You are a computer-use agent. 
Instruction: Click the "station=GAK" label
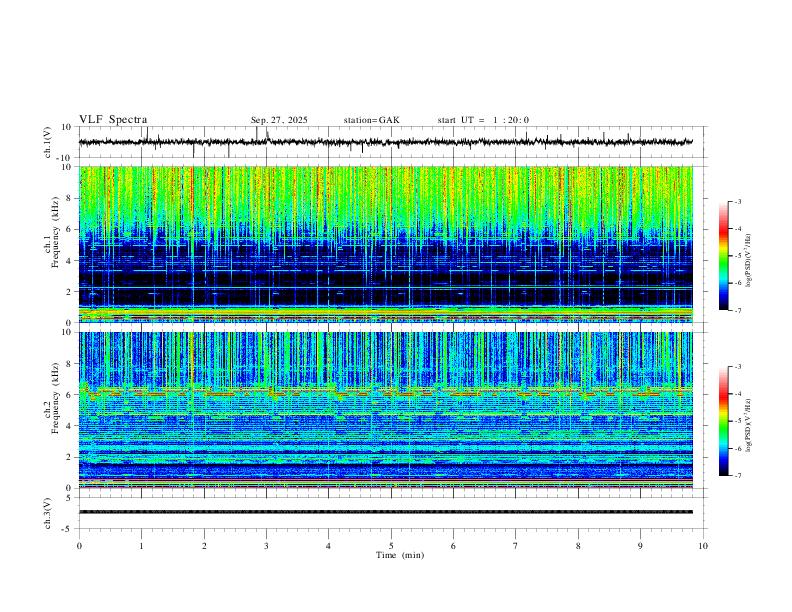[x=371, y=120]
